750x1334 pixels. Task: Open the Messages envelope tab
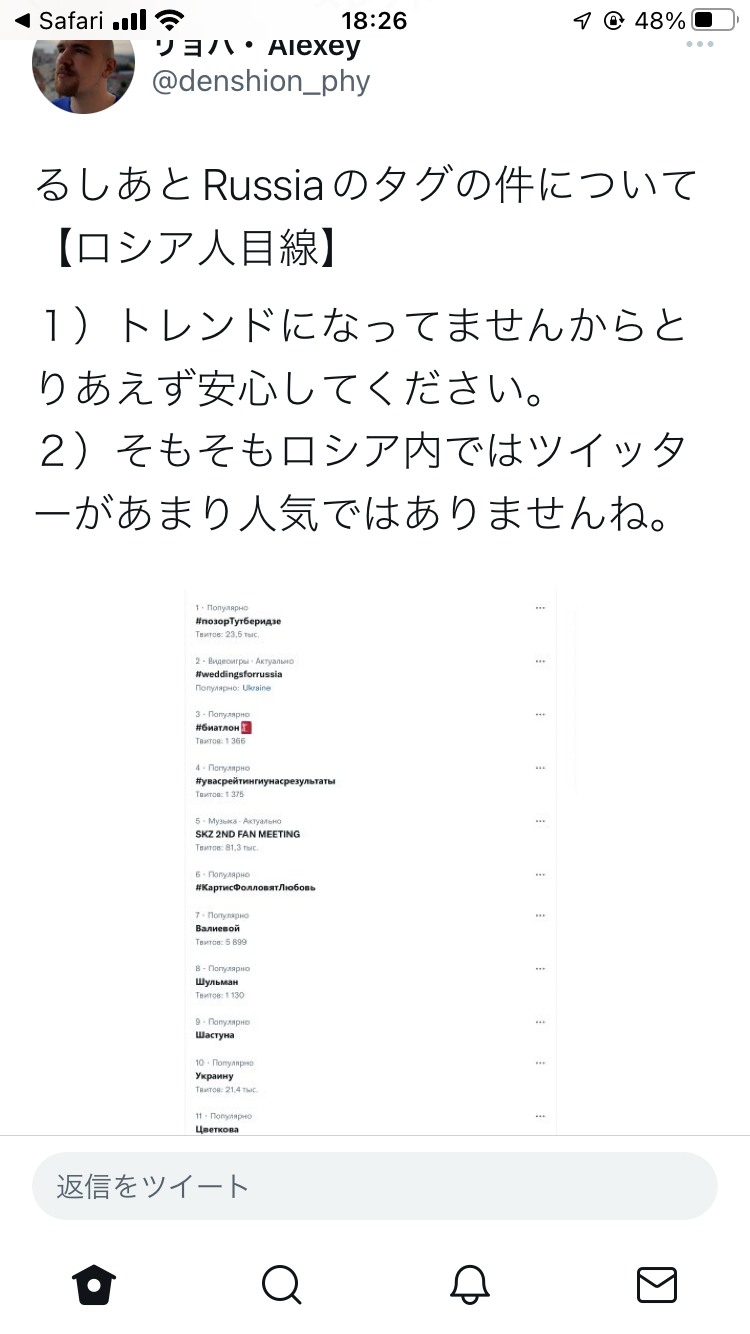[x=657, y=1284]
